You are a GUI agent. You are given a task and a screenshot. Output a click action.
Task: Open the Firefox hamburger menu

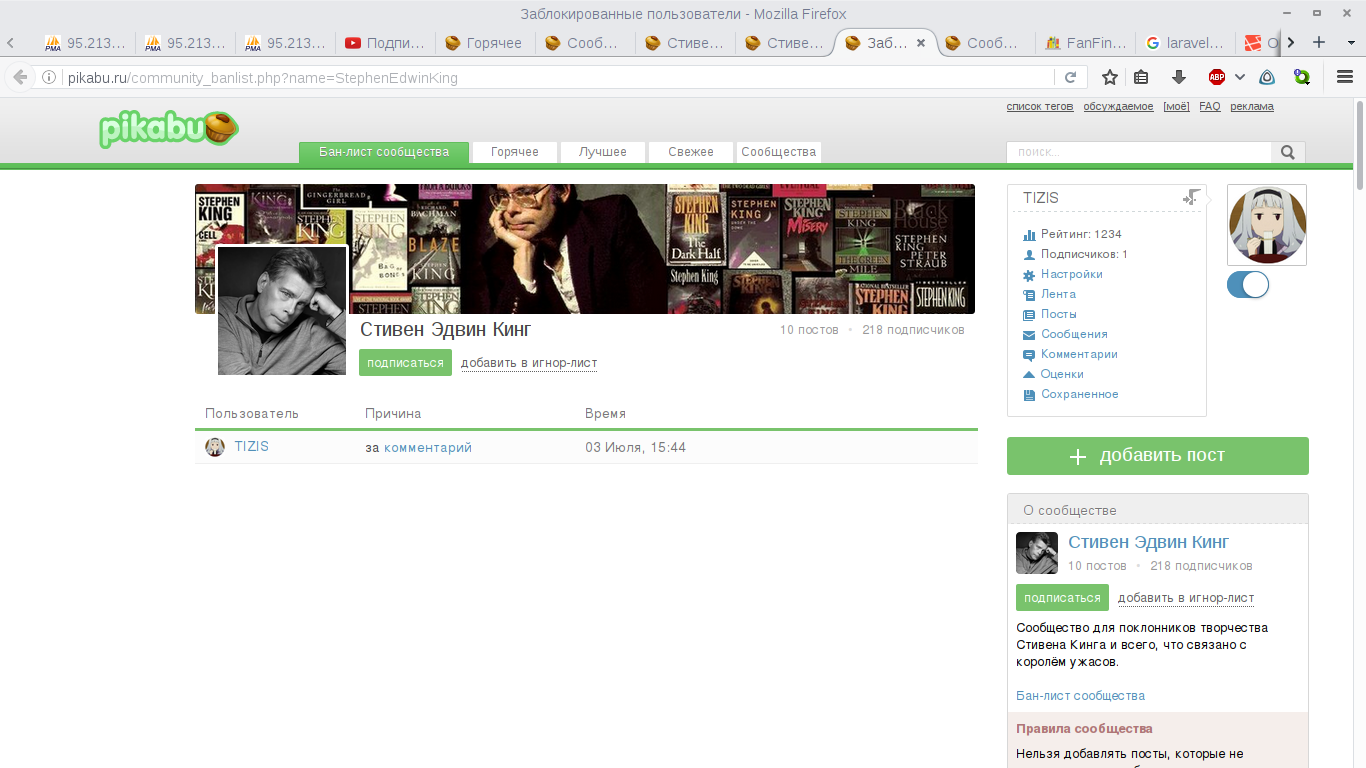point(1345,77)
